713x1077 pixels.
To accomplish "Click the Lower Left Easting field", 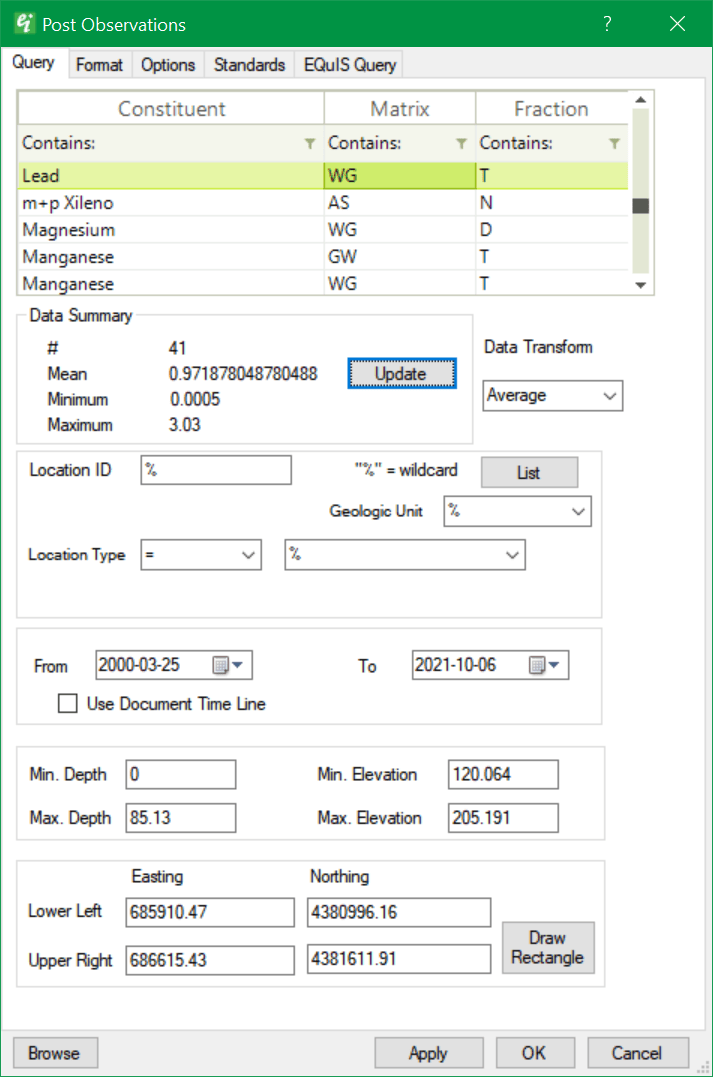I will coord(210,912).
